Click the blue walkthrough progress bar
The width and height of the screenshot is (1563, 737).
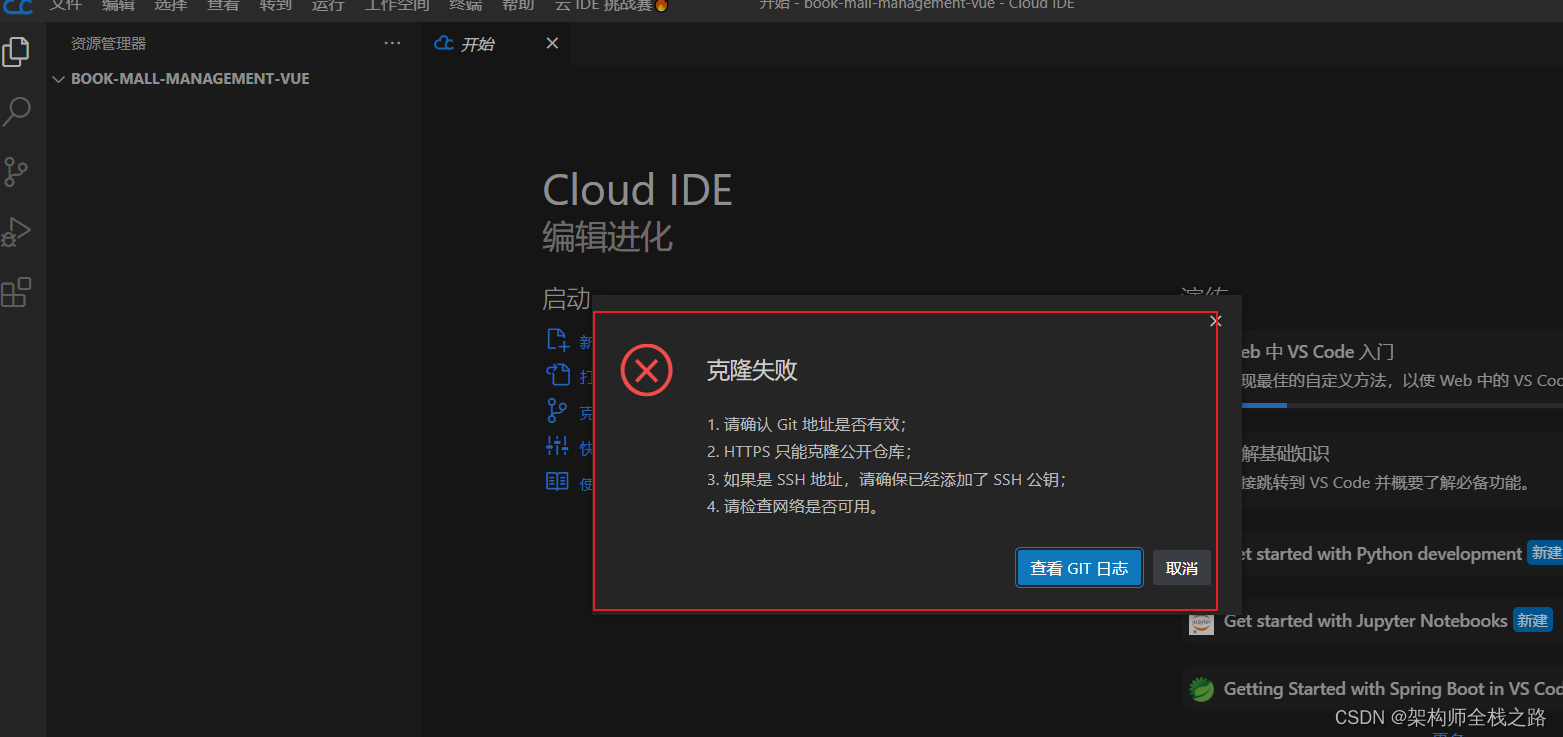[x=1264, y=405]
